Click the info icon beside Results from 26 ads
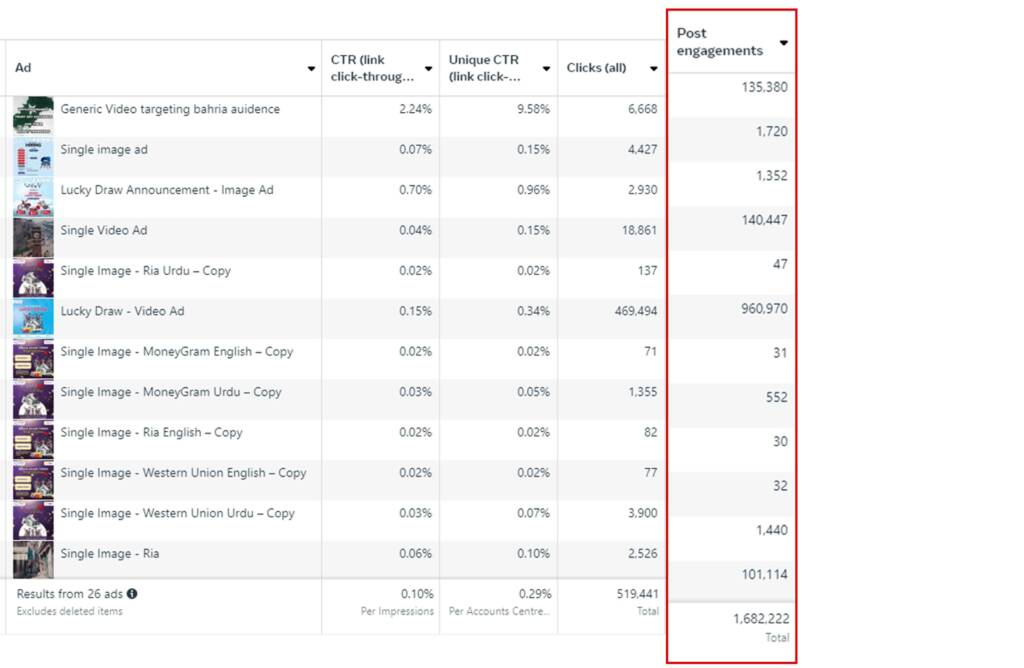This screenshot has width=1024, height=668. 132,594
